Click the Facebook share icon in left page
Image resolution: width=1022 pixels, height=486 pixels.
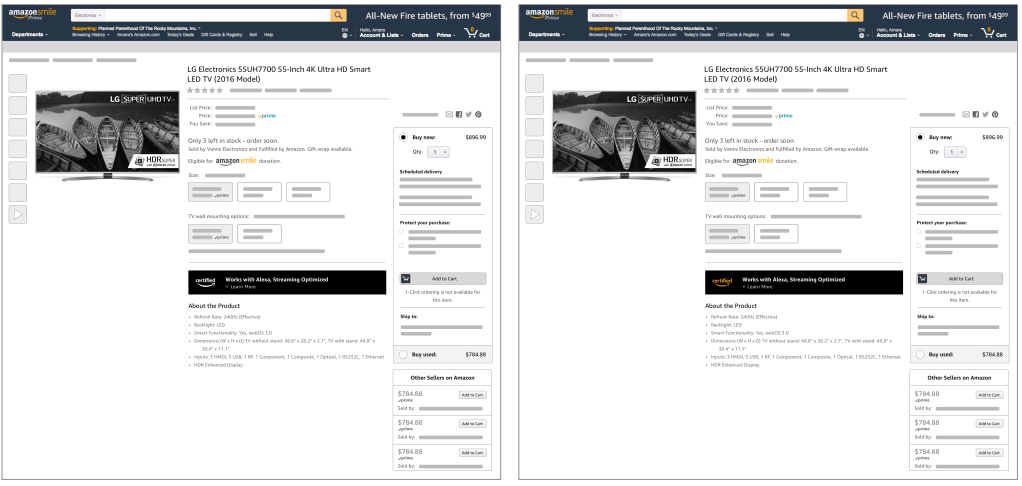coord(458,115)
